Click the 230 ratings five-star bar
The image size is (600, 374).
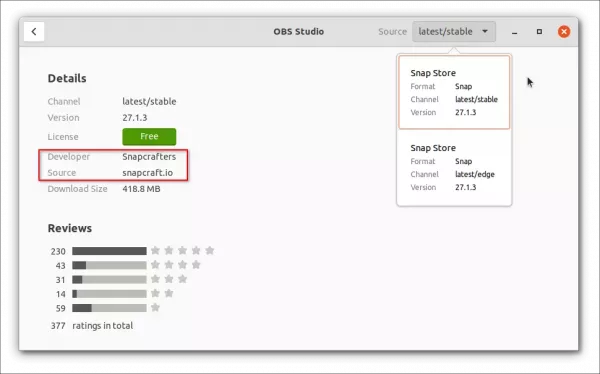pos(109,251)
